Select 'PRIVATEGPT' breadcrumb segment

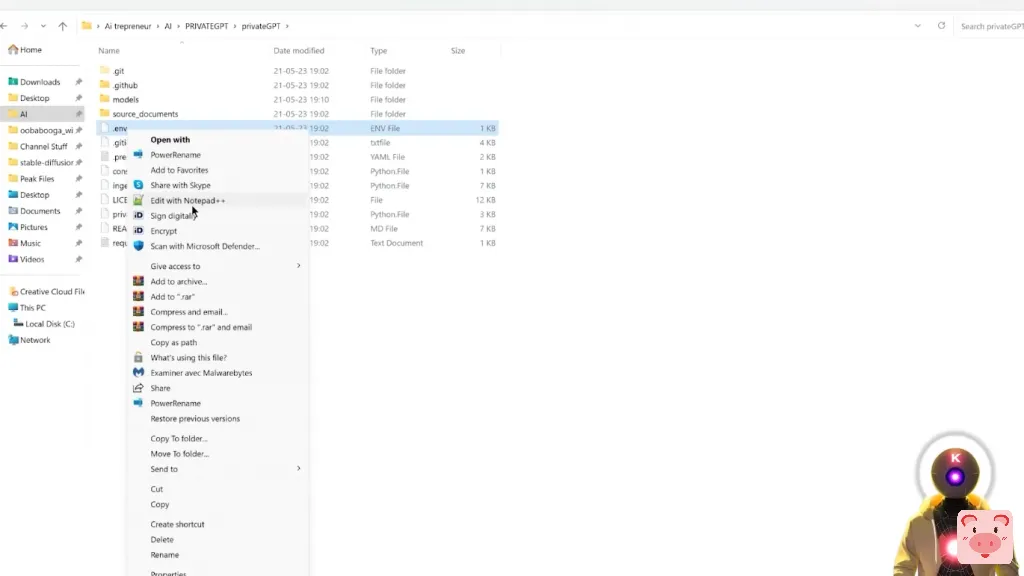coord(206,26)
